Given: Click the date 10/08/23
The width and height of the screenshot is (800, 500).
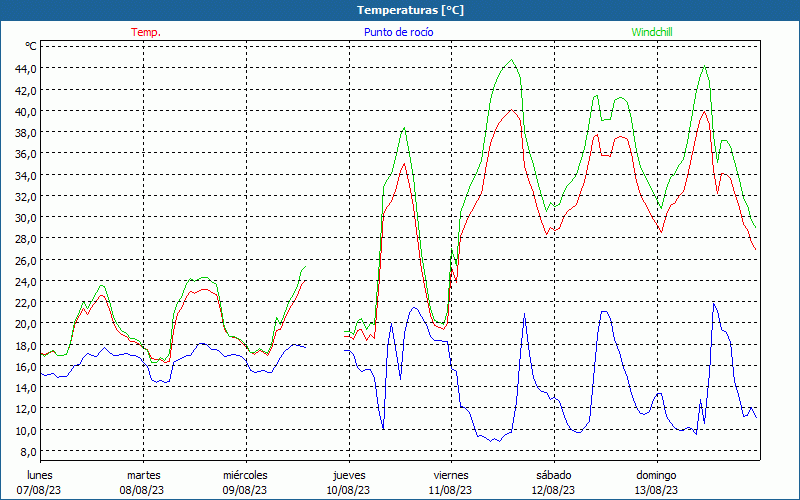Looking at the screenshot, I should point(348,490).
